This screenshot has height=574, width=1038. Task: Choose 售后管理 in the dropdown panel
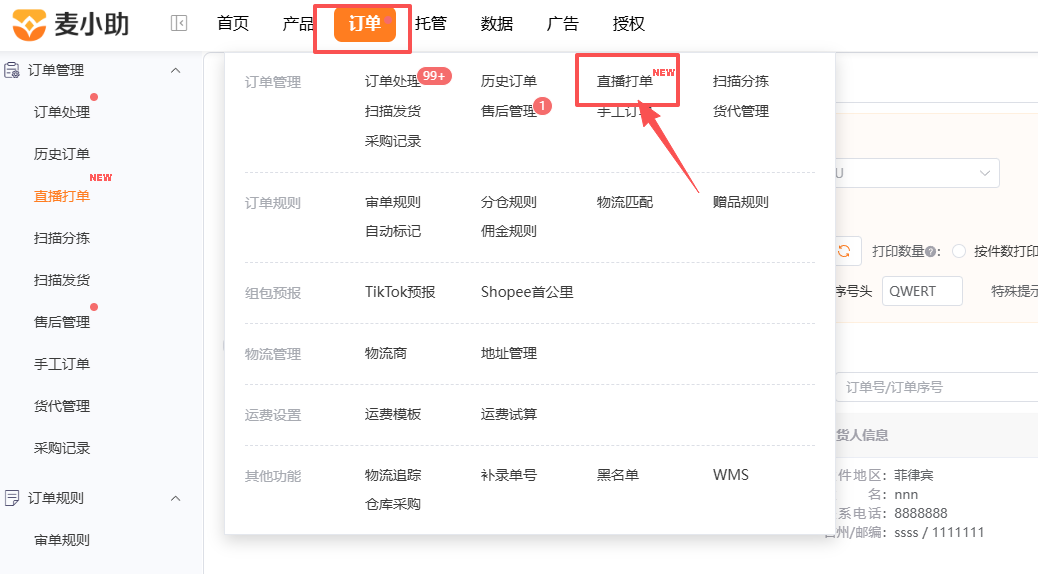[508, 111]
